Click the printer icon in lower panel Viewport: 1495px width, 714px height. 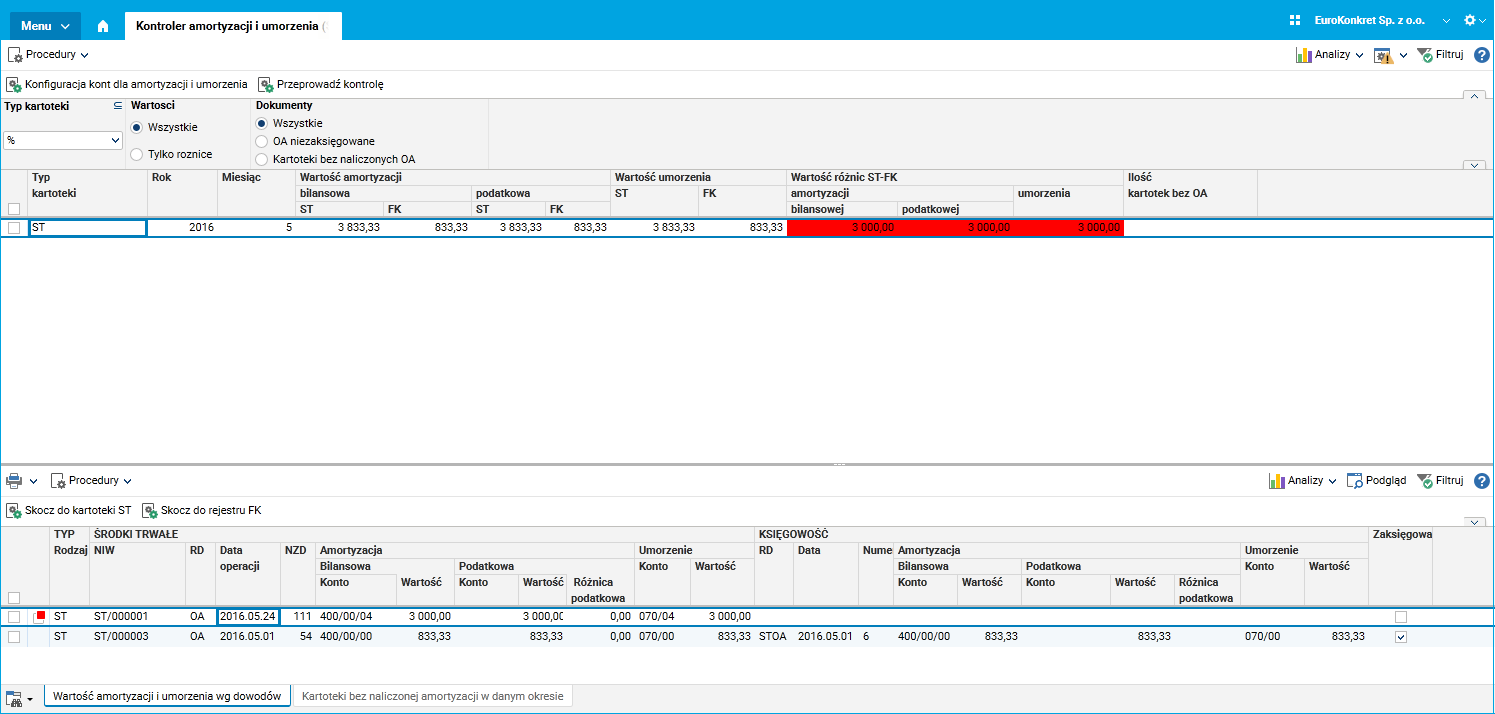coord(14,481)
